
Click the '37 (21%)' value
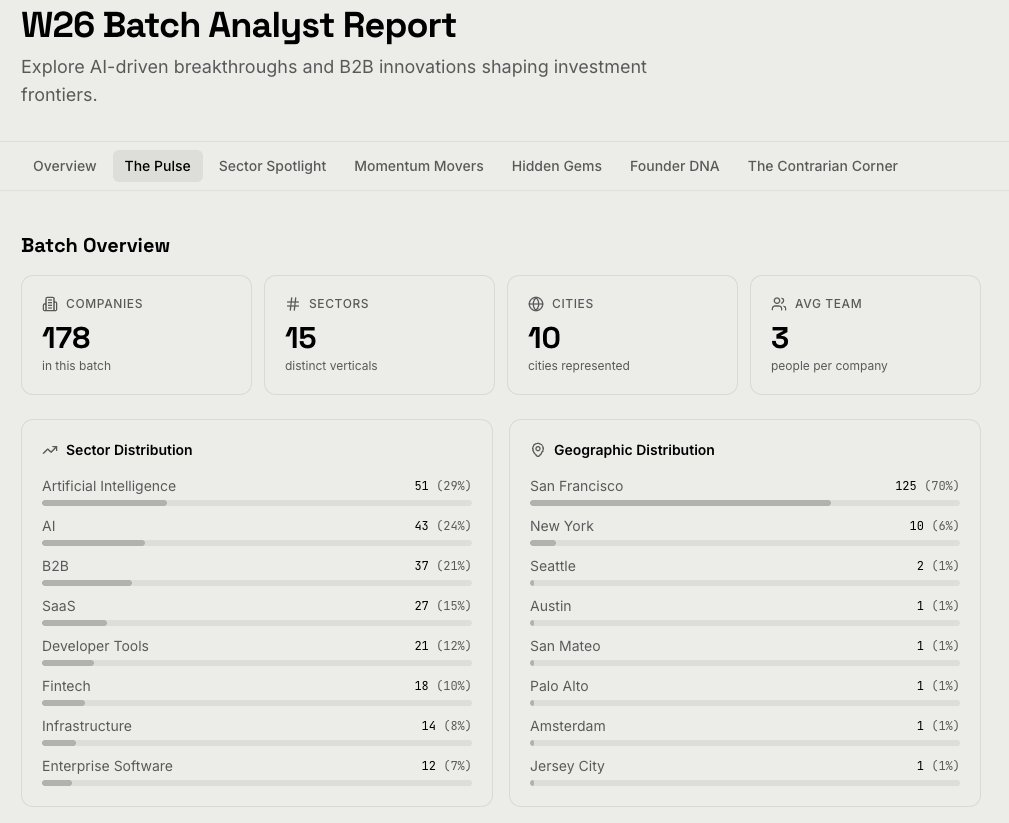tap(443, 565)
